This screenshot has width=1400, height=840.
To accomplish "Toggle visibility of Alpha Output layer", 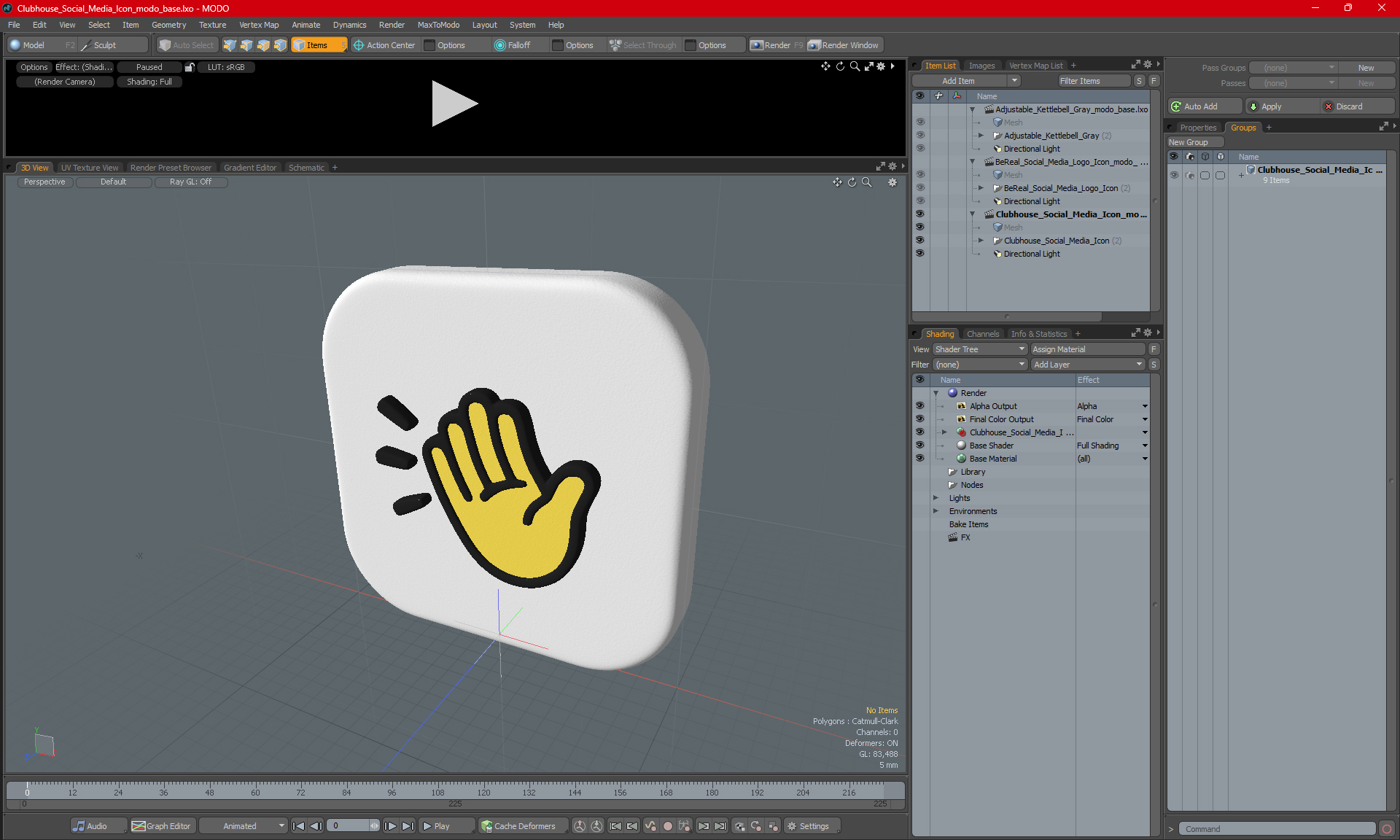I will click(x=919, y=406).
